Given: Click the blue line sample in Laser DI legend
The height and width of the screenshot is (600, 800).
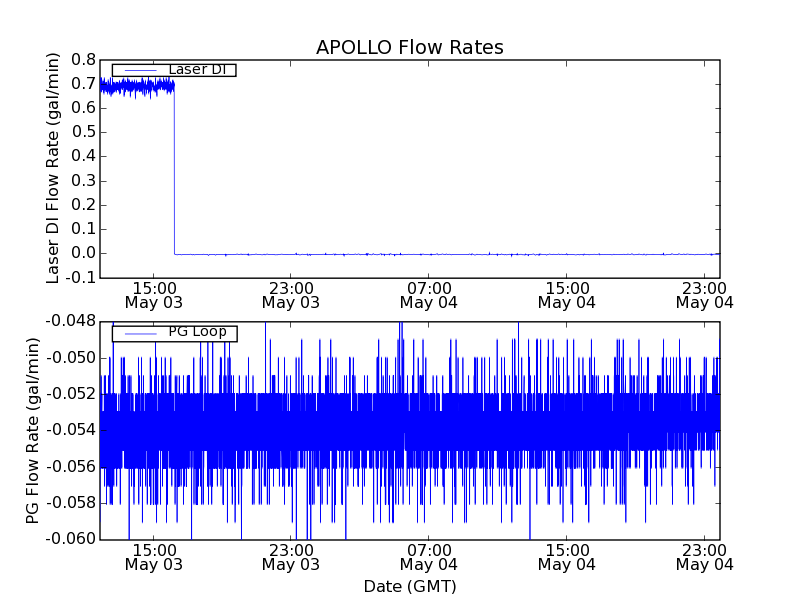Looking at the screenshot, I should [139, 70].
